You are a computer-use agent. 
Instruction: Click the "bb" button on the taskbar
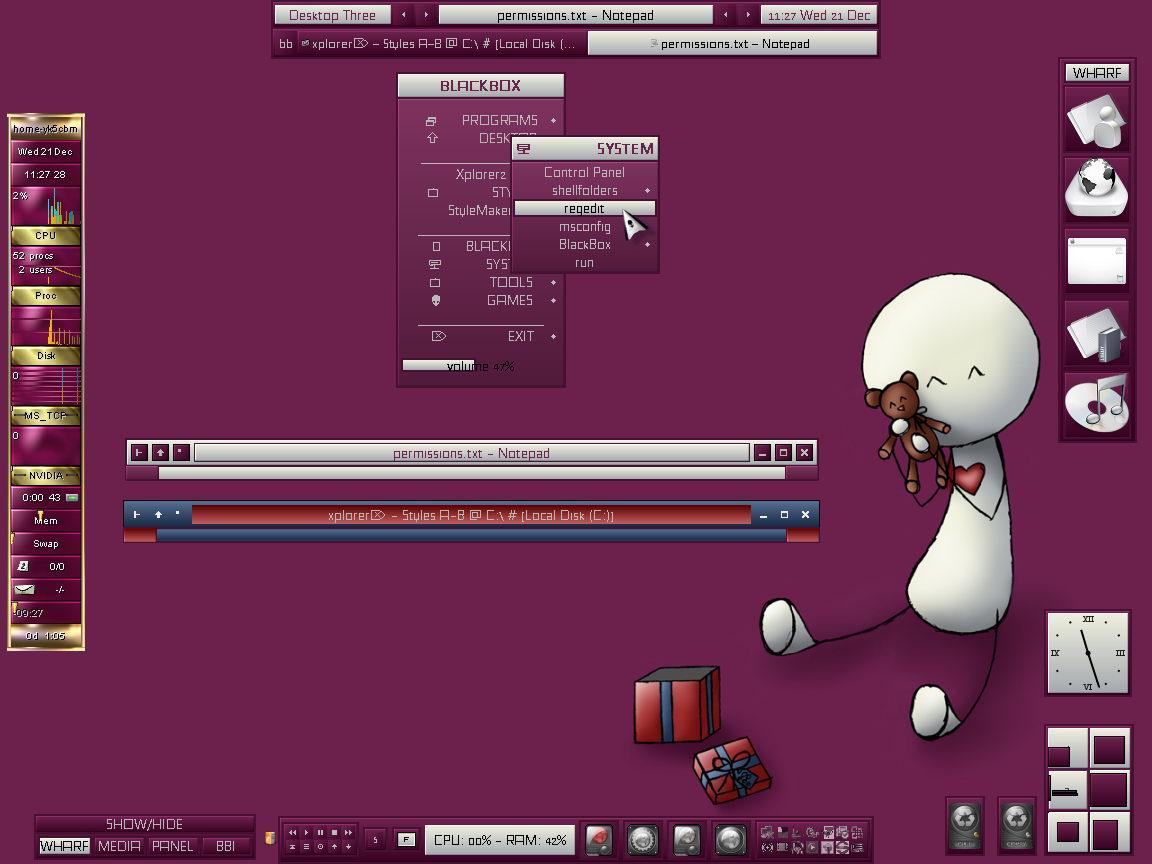pos(286,44)
